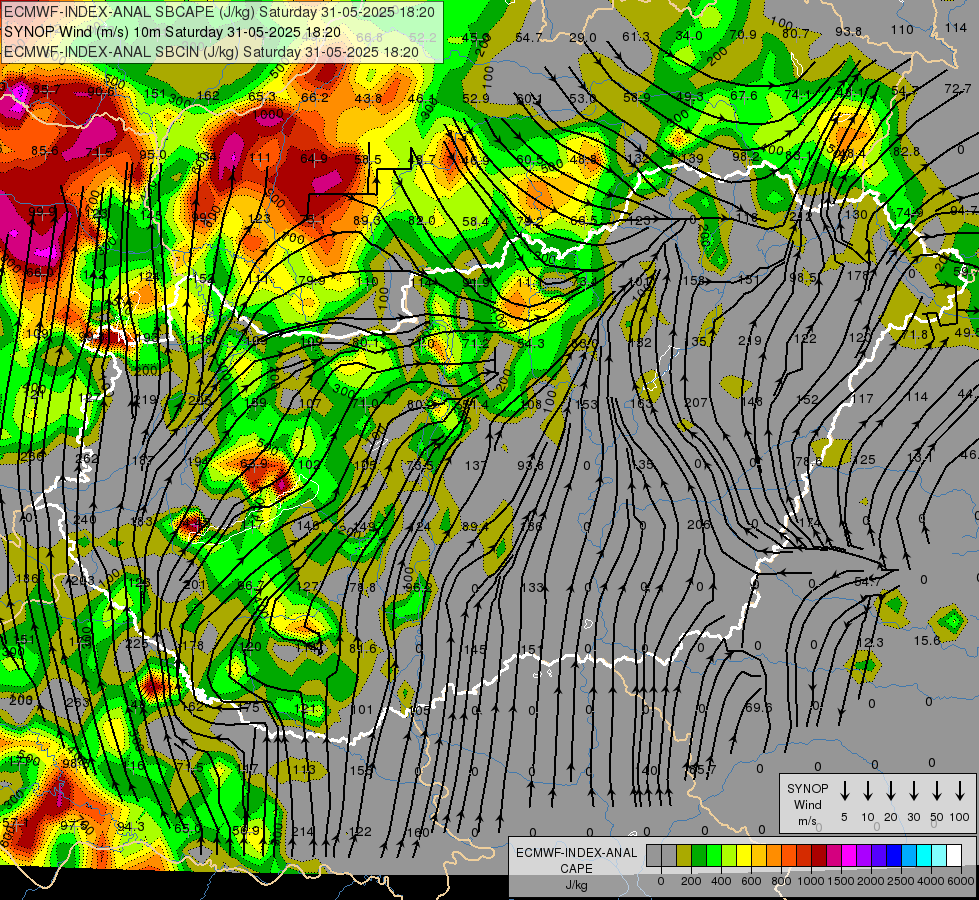Screen dimensions: 979x900
Task: Click the map value 72.7
Action: 958,89
